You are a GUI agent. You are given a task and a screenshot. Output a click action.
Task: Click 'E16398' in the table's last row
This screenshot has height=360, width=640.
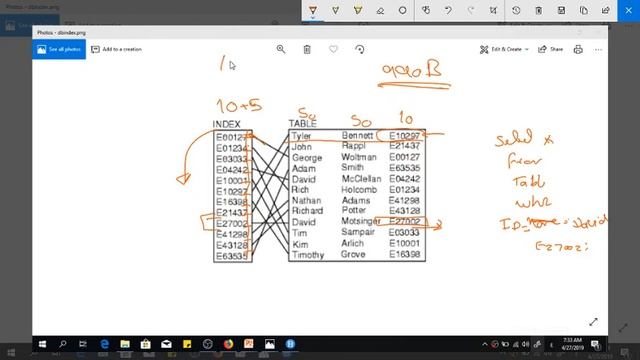(404, 254)
